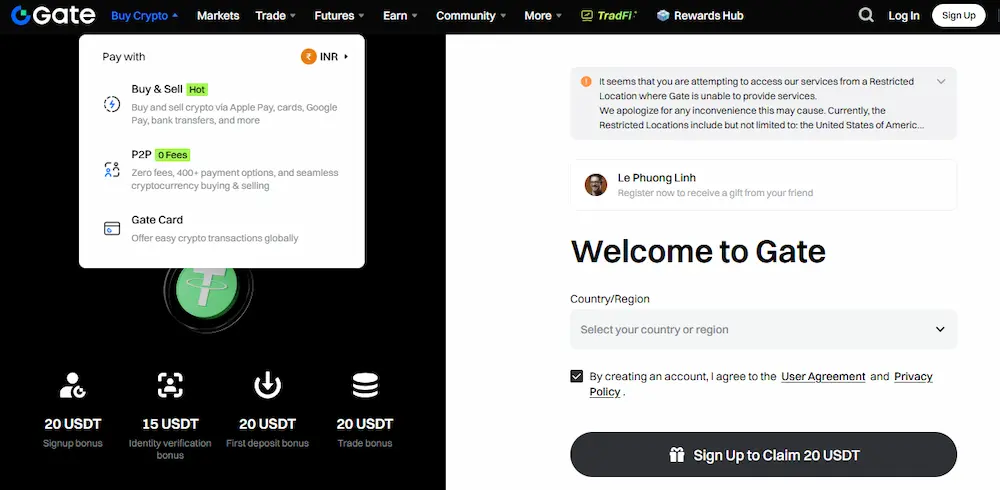Open the User Agreement link
This screenshot has height=490, width=1000.
pos(823,376)
